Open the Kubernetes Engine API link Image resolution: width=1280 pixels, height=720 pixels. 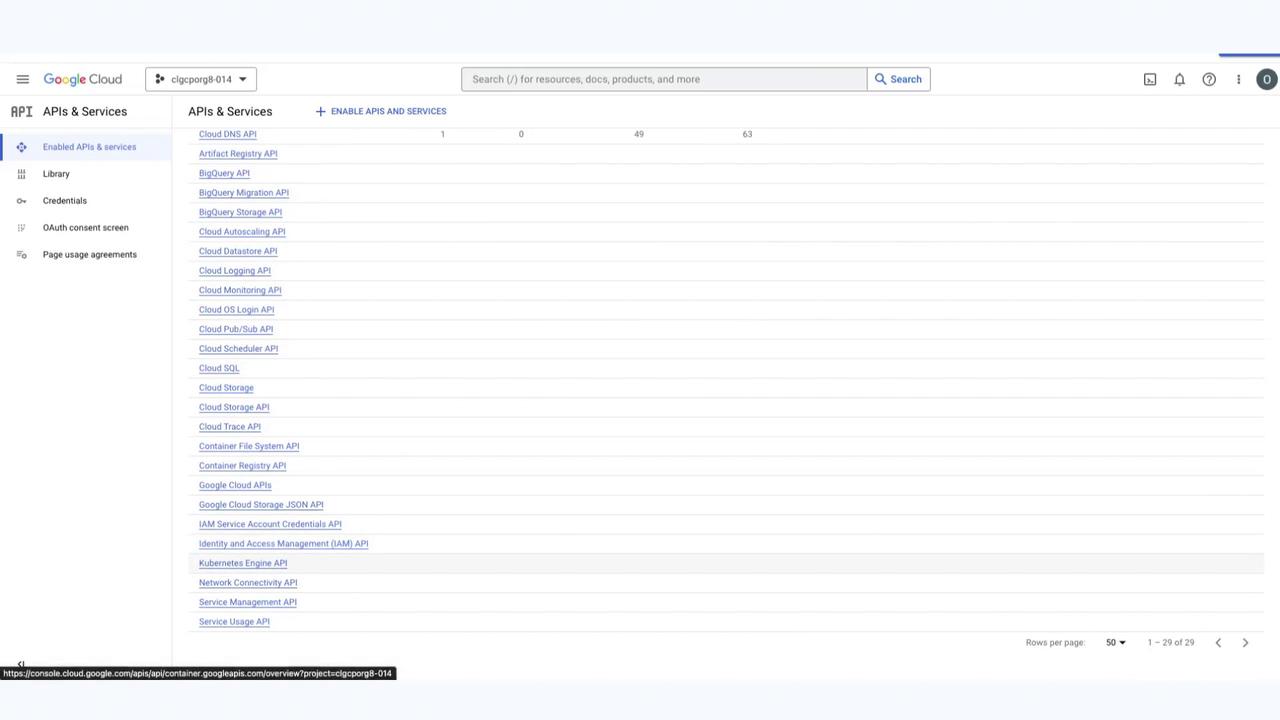(x=243, y=563)
